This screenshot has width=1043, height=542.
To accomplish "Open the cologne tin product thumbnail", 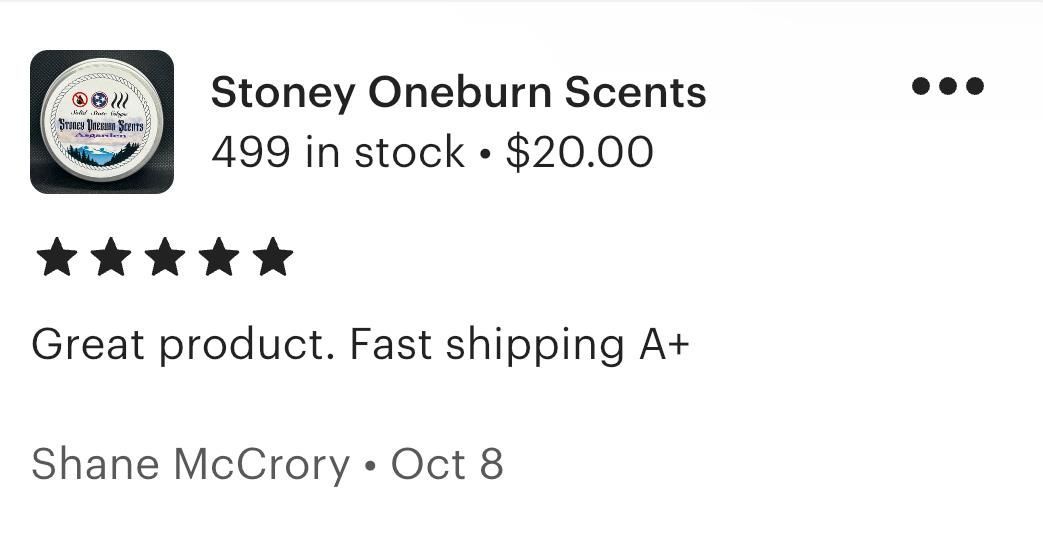I will 102,122.
